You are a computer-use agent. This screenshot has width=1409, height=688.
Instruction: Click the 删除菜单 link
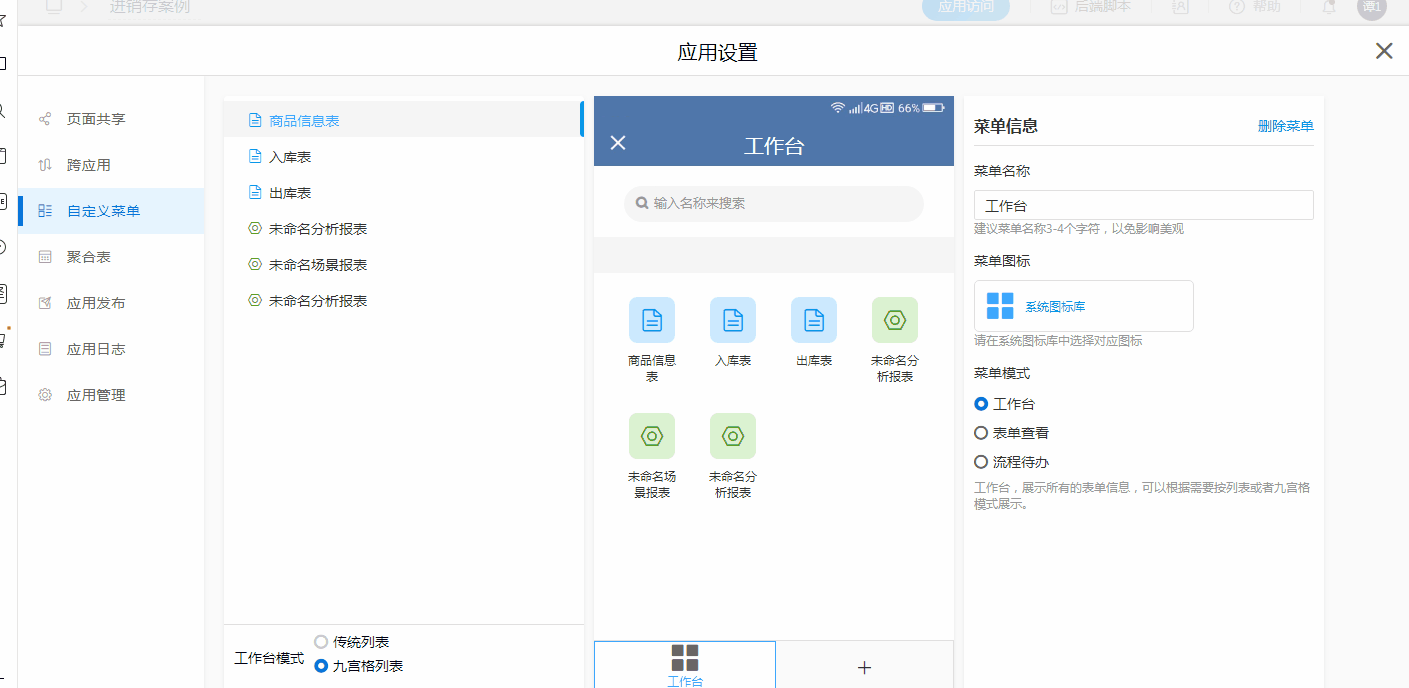[x=1285, y=126]
